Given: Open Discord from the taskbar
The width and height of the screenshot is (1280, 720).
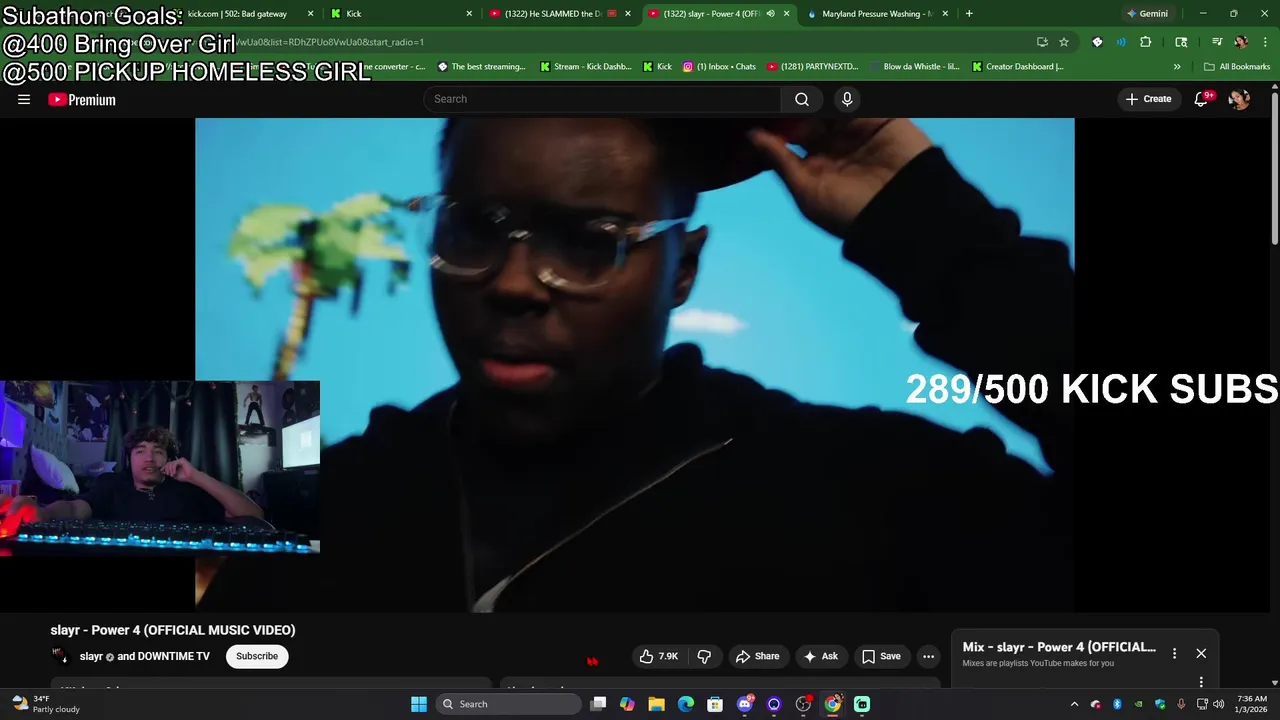Looking at the screenshot, I should (745, 704).
